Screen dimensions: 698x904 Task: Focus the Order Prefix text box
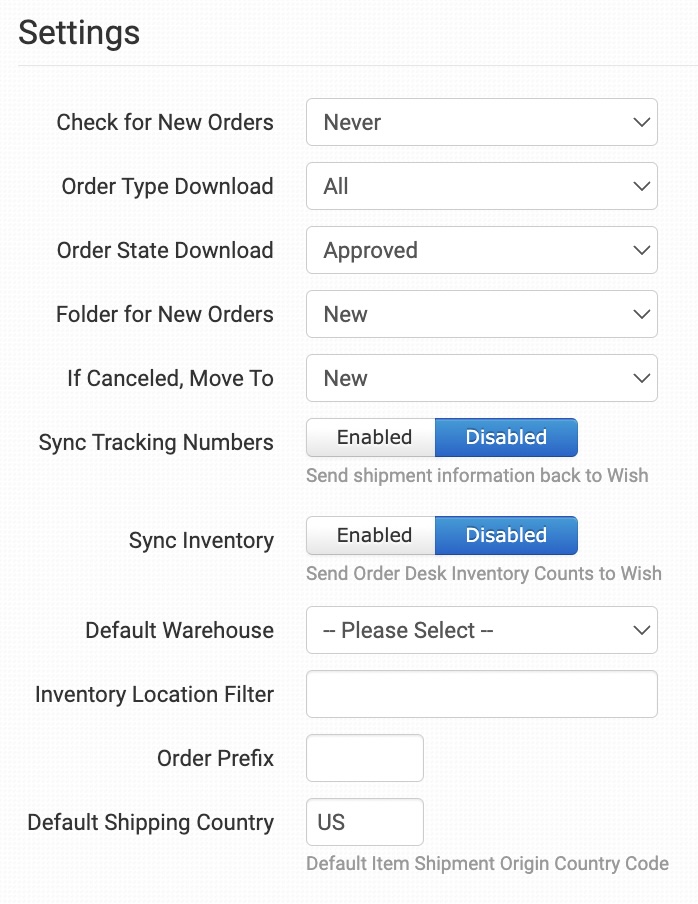click(364, 758)
